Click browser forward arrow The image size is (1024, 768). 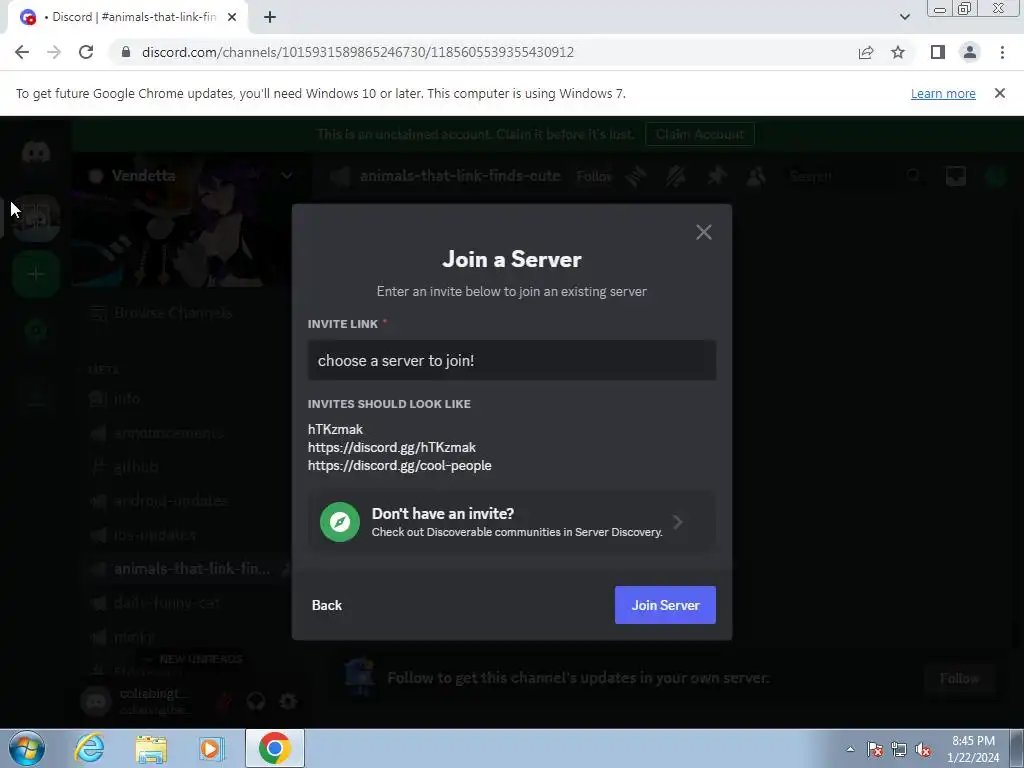tap(54, 52)
